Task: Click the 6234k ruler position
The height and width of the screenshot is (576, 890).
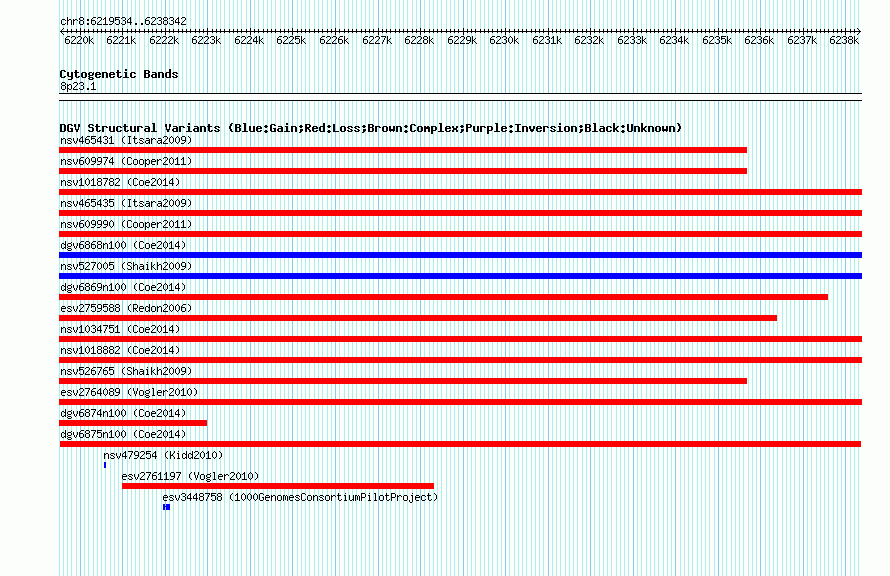Action: coord(674,40)
